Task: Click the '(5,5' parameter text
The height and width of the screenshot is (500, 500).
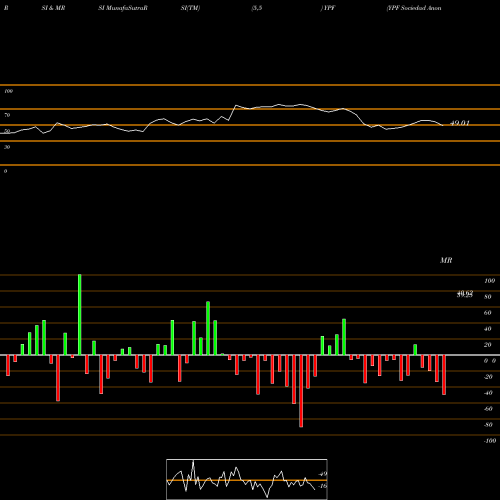Action: tap(257, 8)
